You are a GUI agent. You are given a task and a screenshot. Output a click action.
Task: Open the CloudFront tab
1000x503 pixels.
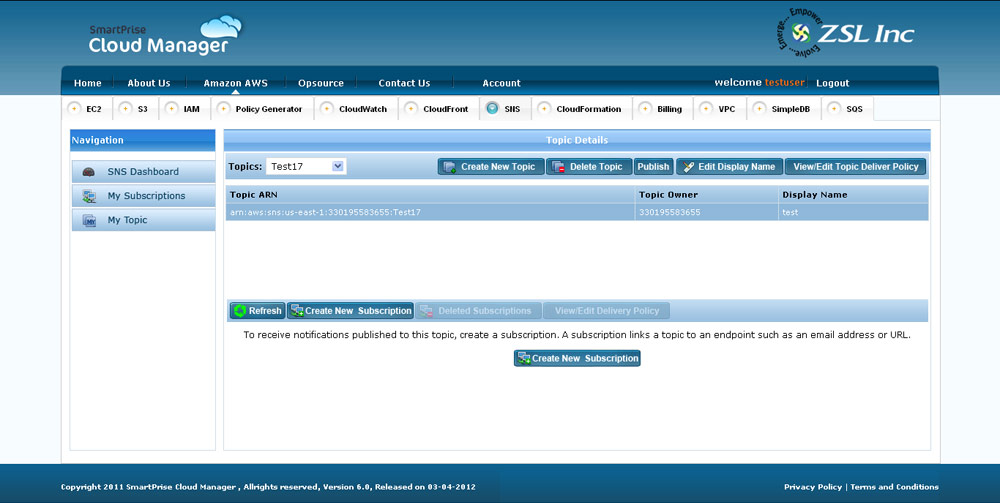[439, 109]
